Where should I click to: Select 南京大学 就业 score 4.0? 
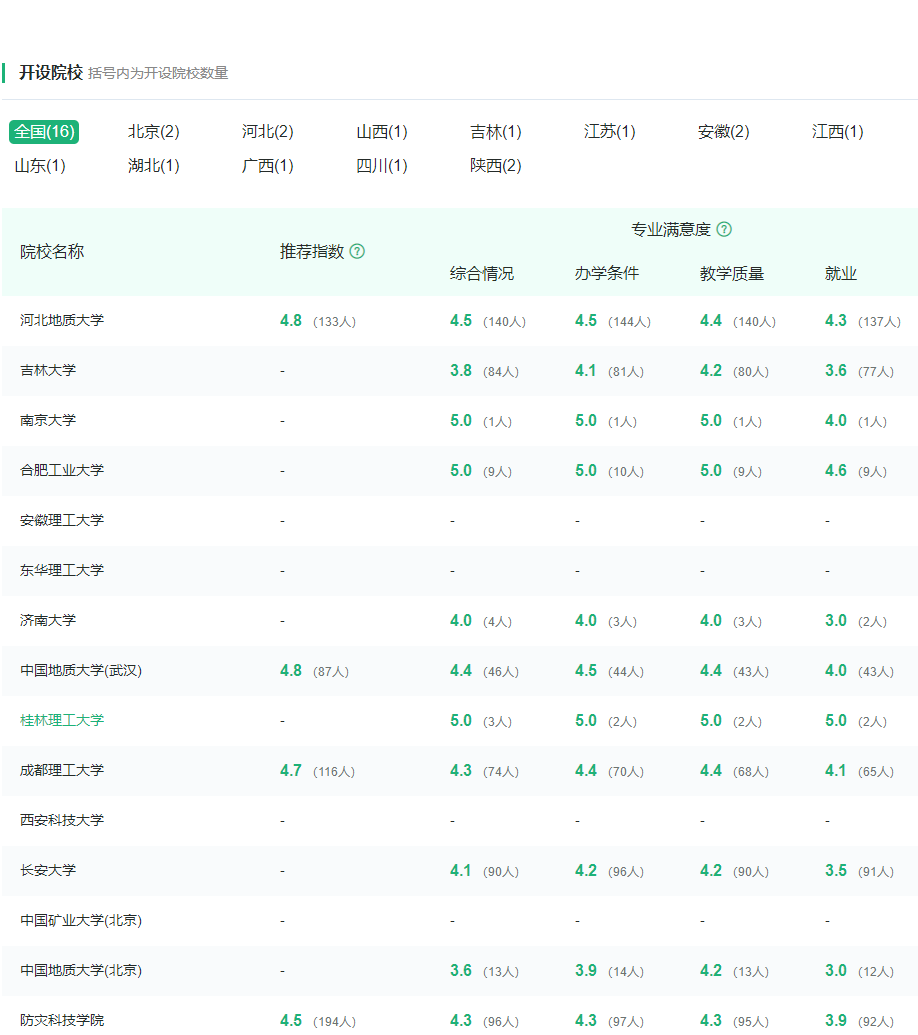click(836, 420)
